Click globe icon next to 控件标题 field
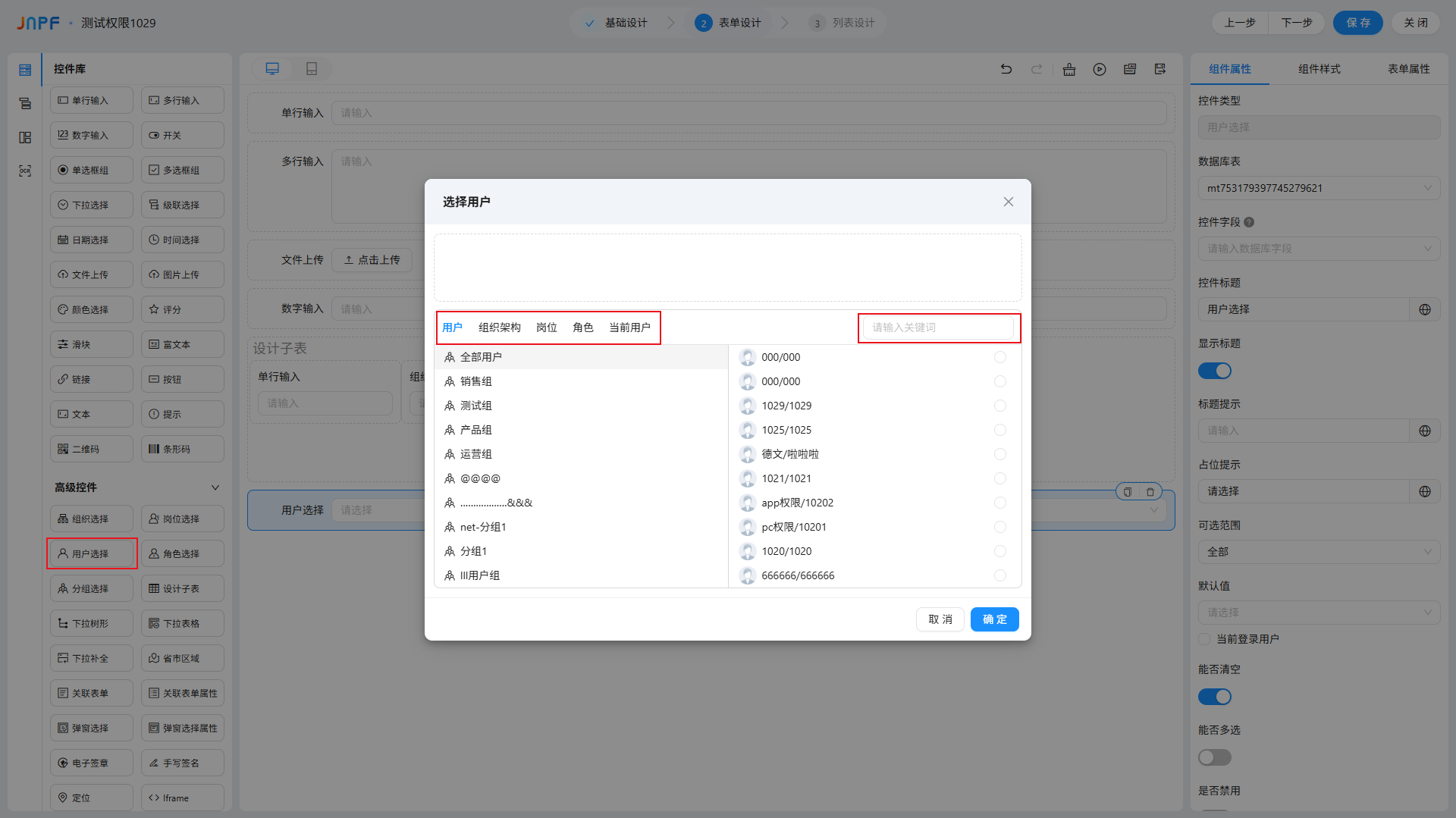 click(x=1425, y=309)
